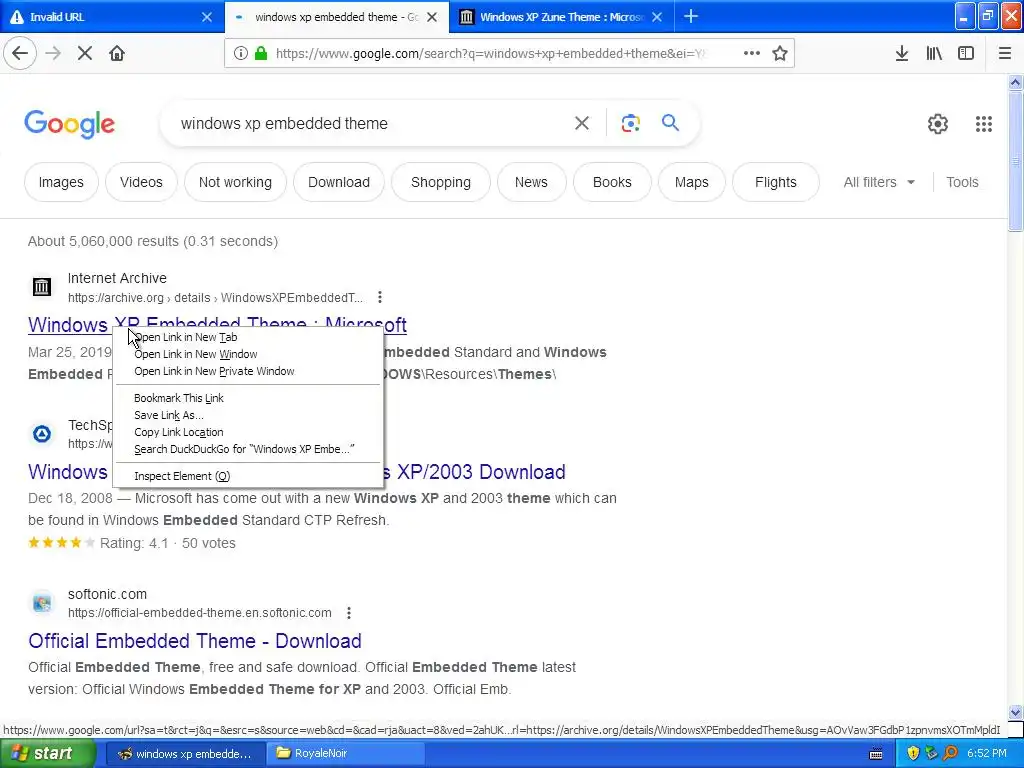This screenshot has height=768, width=1024.
Task: Choose Open Link in New Private Window
Action: point(248,371)
